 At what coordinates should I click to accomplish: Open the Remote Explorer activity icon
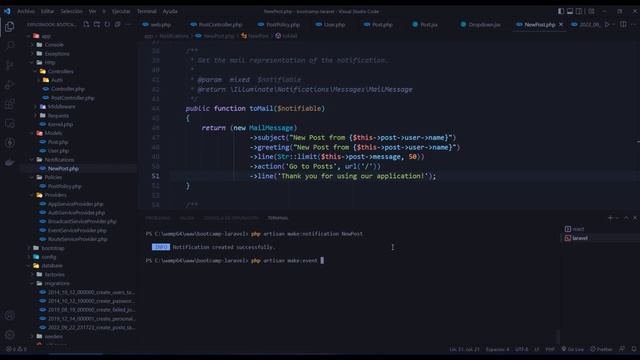click(9, 123)
